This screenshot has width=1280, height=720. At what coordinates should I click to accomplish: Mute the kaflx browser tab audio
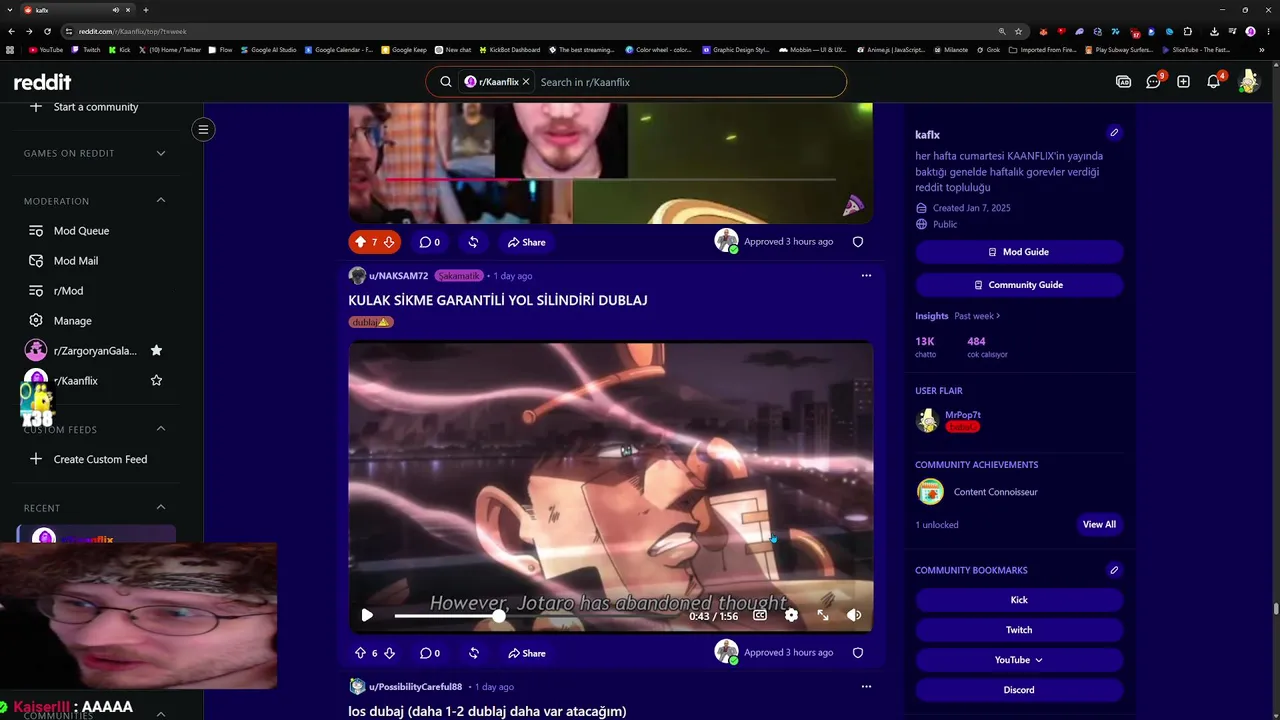pyautogui.click(x=116, y=10)
